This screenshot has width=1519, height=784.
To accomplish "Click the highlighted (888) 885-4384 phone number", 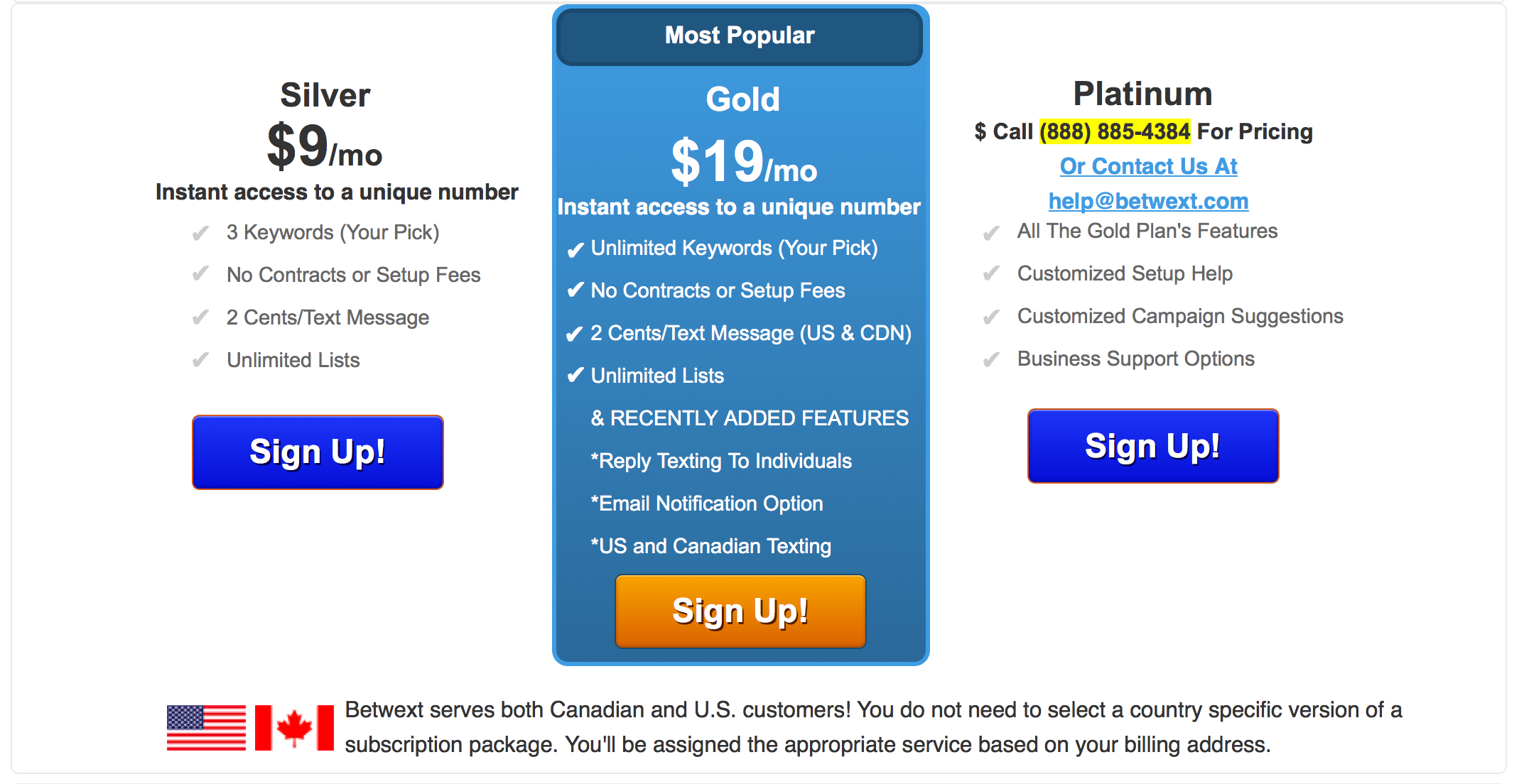I will 1115,131.
